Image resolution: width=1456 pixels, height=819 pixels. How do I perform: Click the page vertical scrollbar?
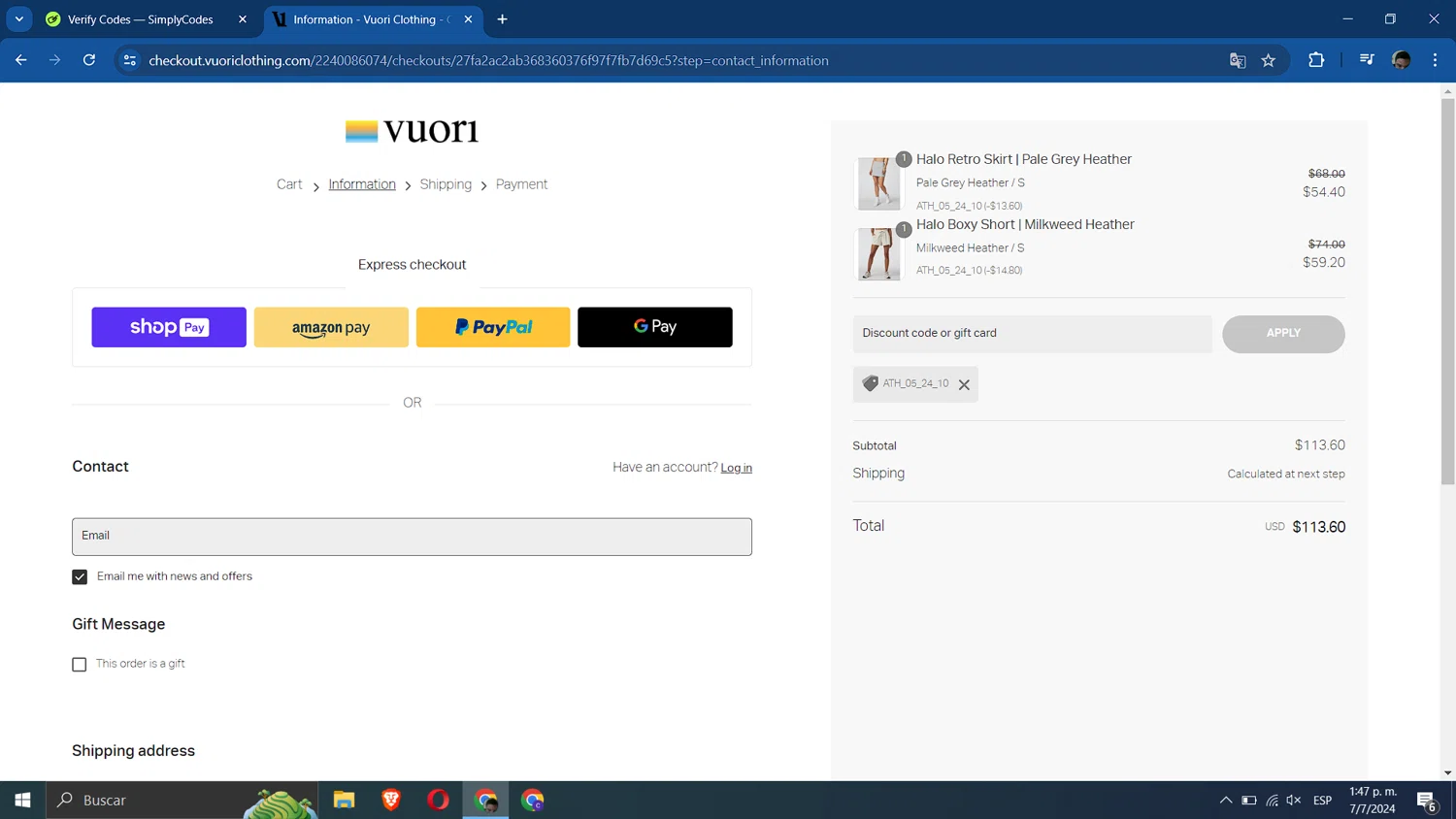click(1447, 291)
